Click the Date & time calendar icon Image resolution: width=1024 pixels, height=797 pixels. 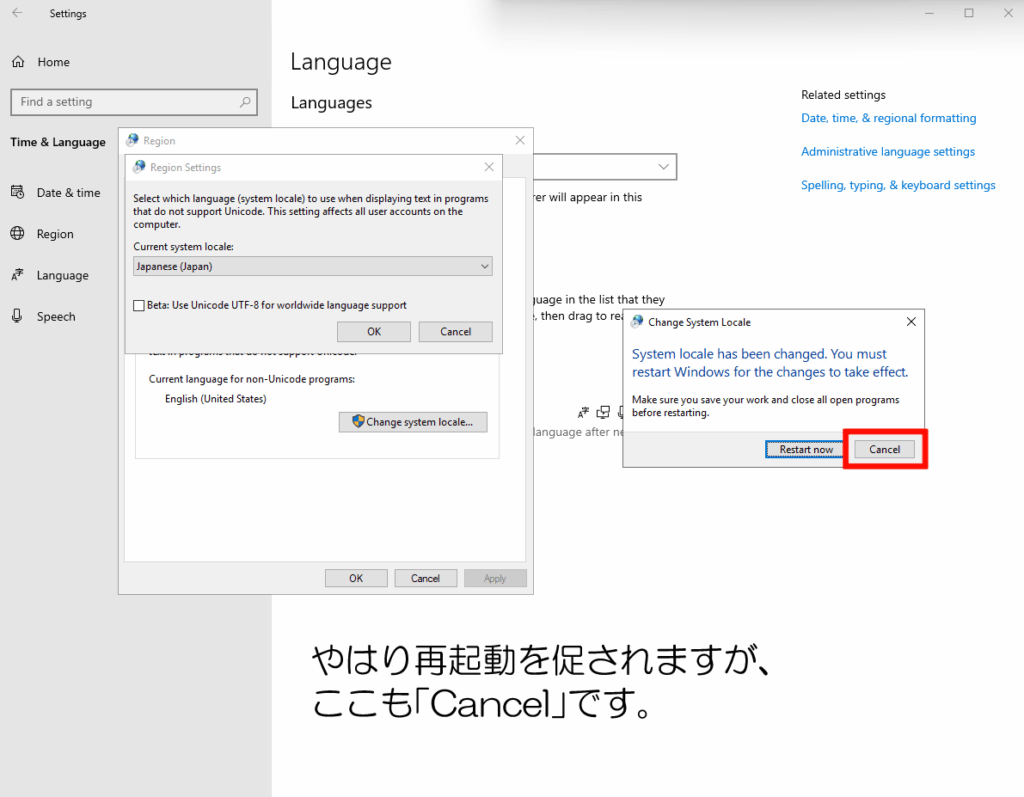click(18, 193)
